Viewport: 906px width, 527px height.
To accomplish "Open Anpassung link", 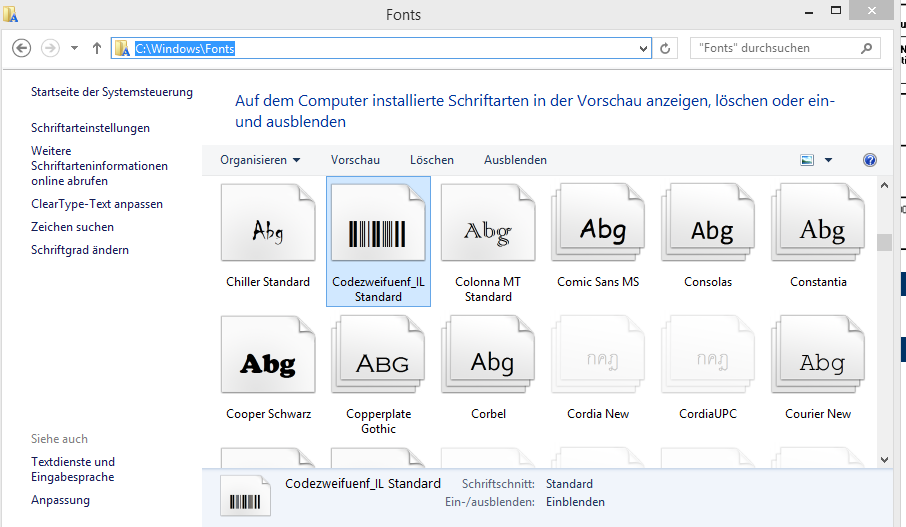I will pos(60,500).
